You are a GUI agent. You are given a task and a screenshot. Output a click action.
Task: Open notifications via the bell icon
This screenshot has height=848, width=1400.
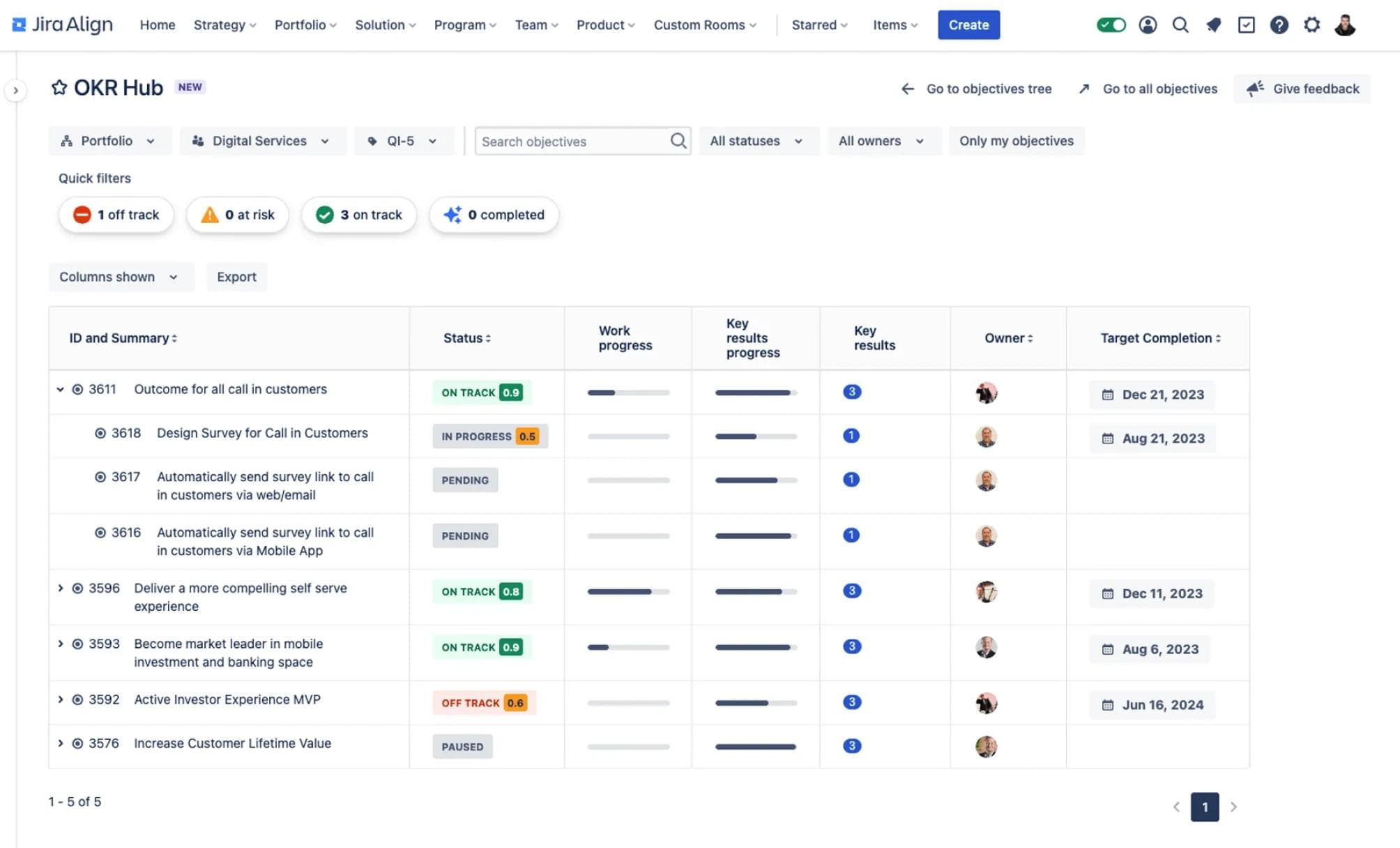pos(1213,24)
